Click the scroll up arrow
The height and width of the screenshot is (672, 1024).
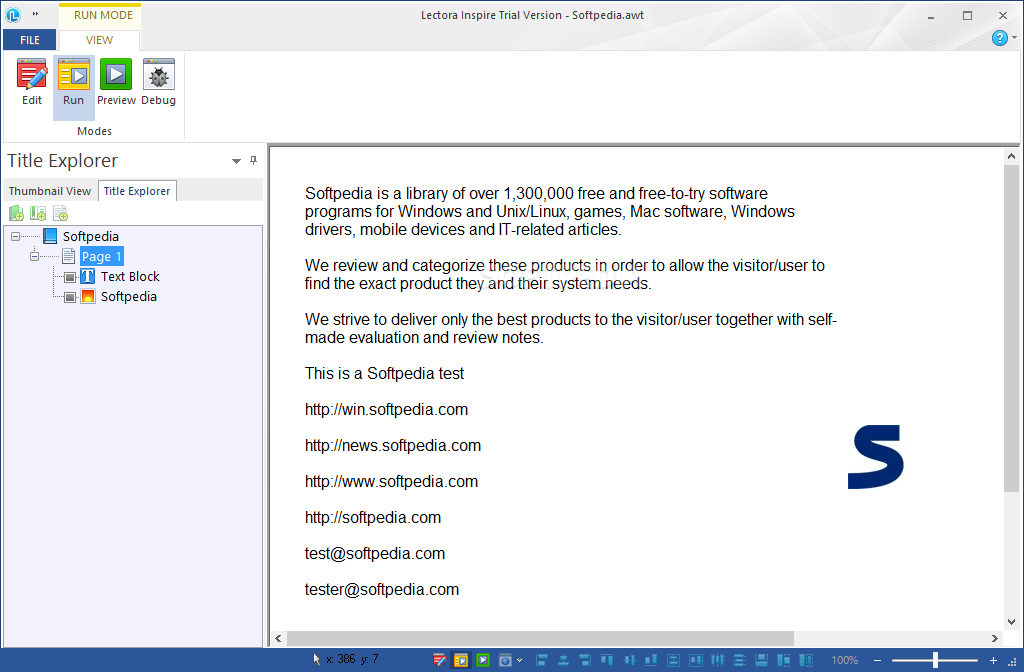click(x=1011, y=156)
